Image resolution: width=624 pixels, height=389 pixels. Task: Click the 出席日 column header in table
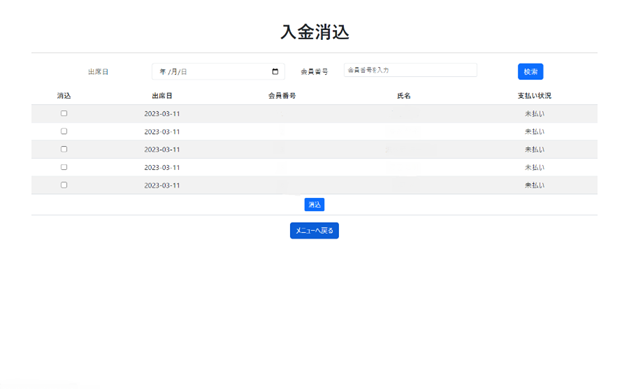162,96
